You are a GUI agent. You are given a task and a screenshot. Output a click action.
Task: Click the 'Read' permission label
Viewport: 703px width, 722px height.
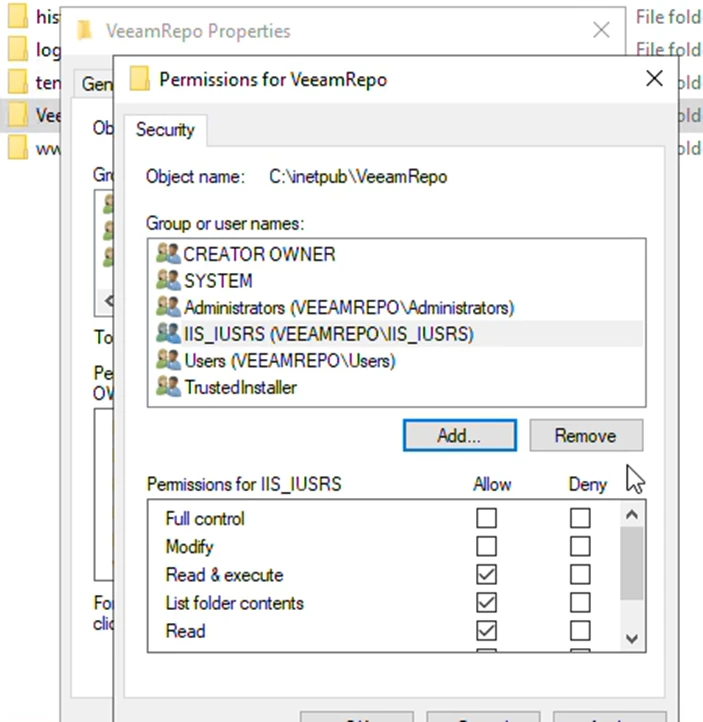point(185,631)
